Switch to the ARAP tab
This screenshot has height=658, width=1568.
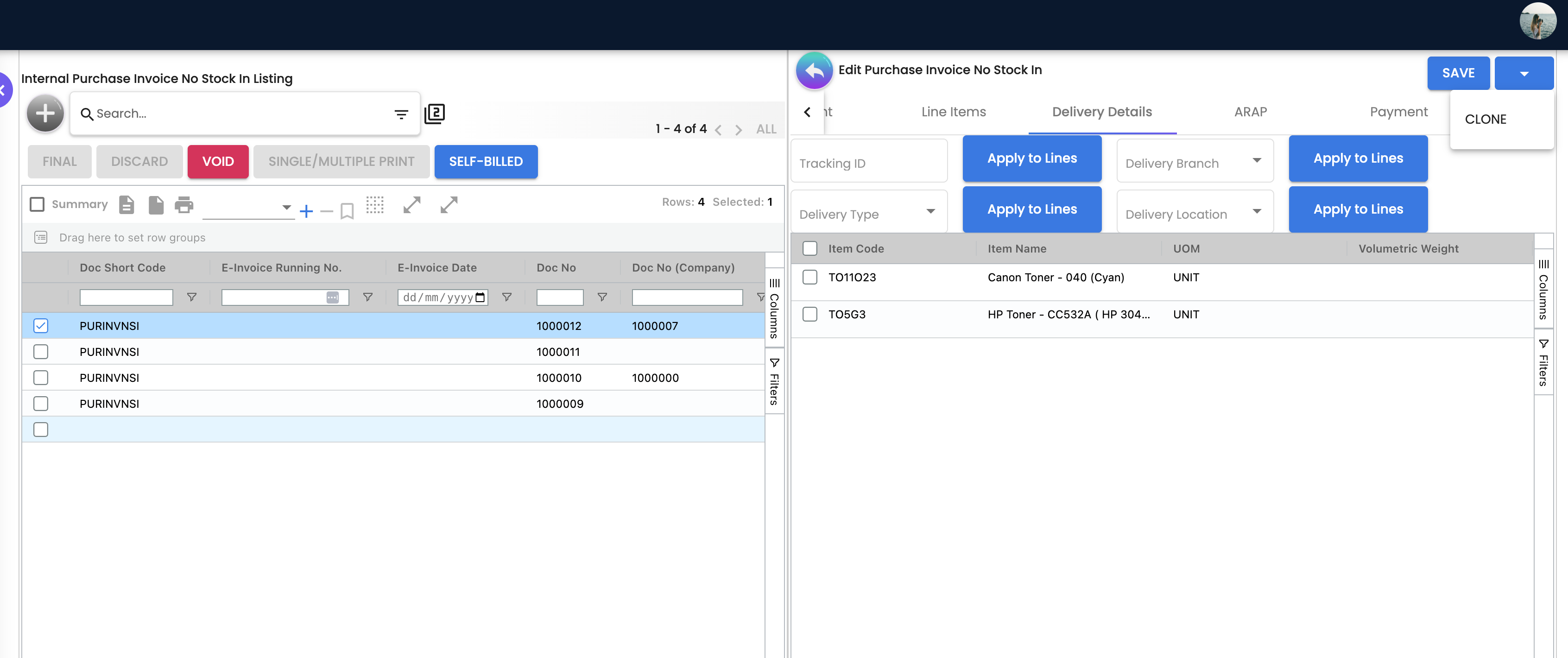coord(1250,112)
